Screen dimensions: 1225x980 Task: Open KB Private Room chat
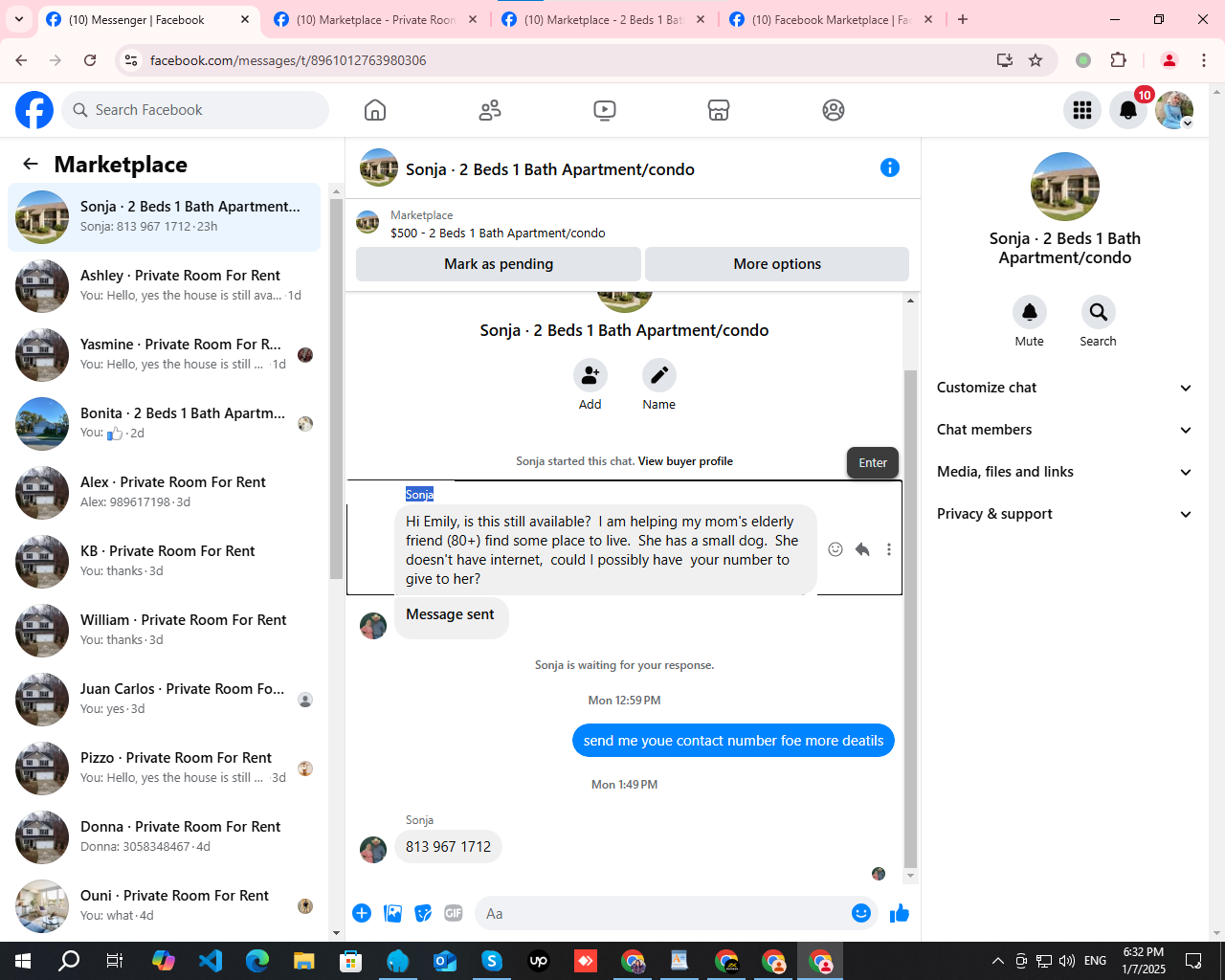[165, 562]
